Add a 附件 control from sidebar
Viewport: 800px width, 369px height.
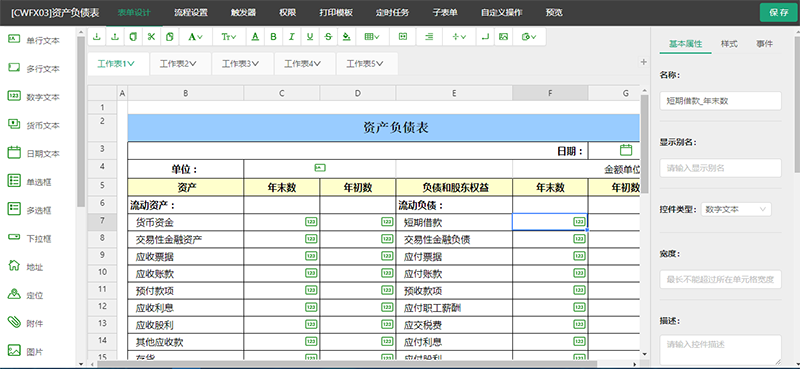click(x=26, y=323)
